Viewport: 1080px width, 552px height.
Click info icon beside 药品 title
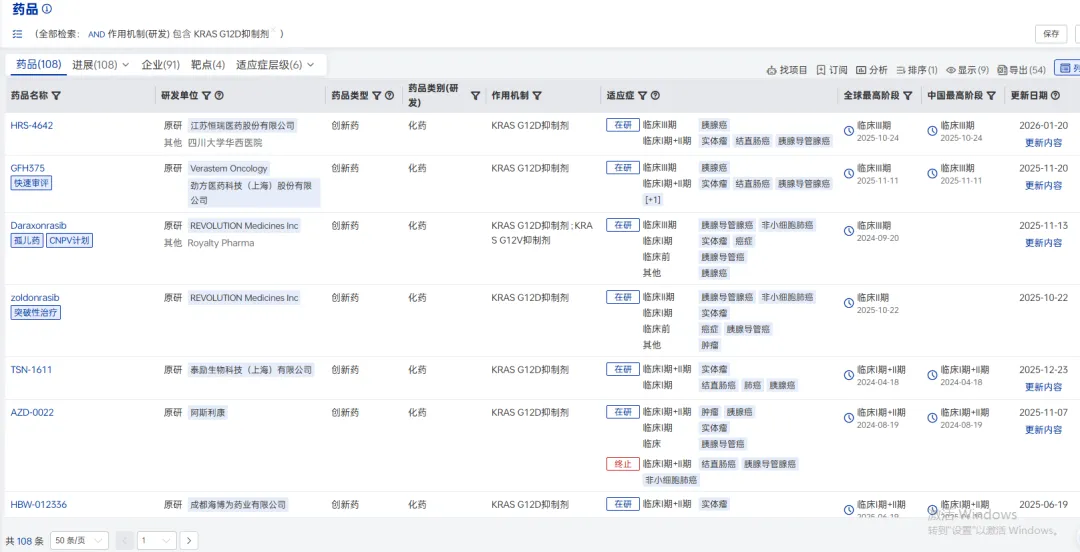(x=47, y=9)
